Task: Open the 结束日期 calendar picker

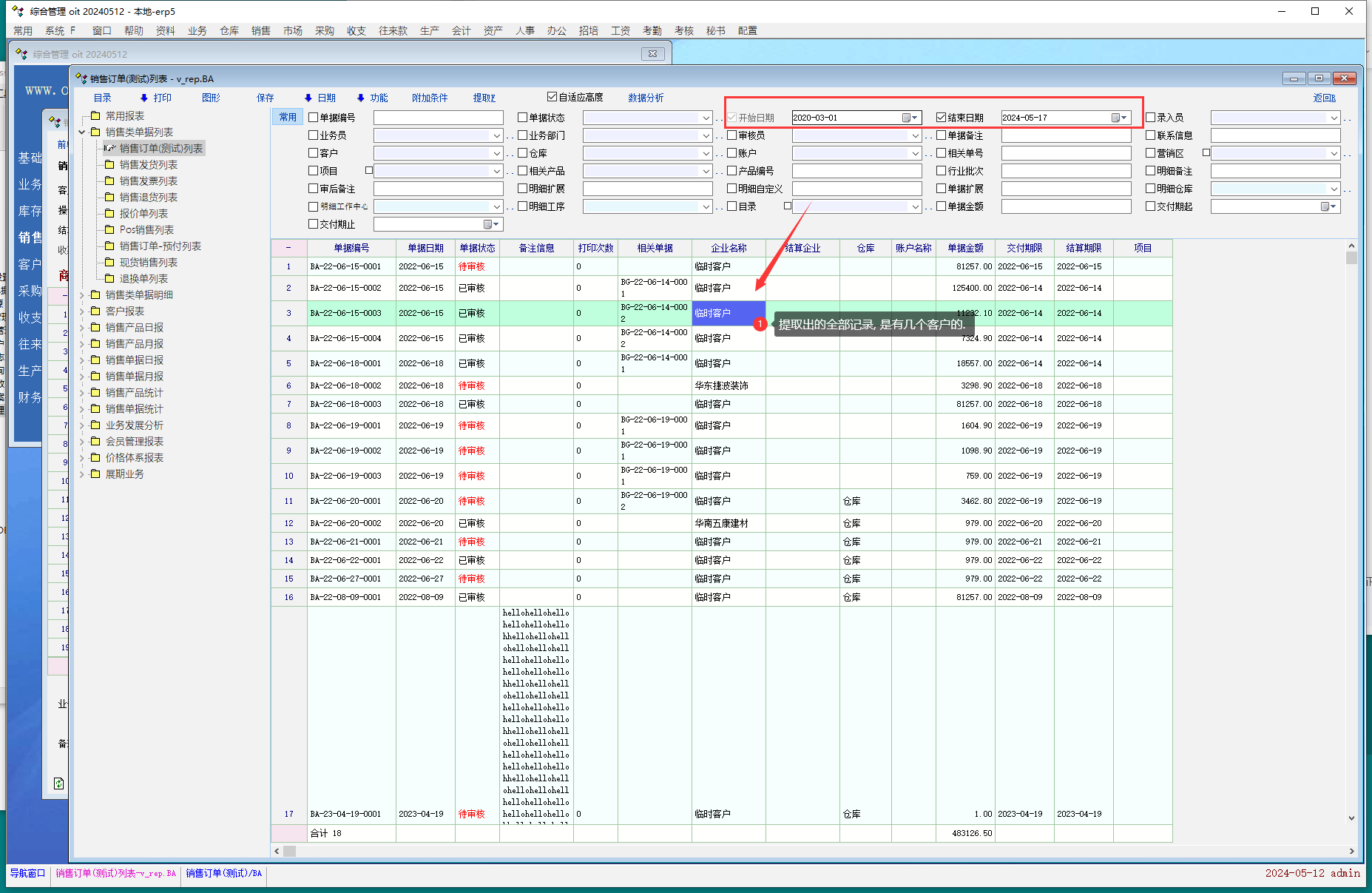Action: click(1118, 118)
